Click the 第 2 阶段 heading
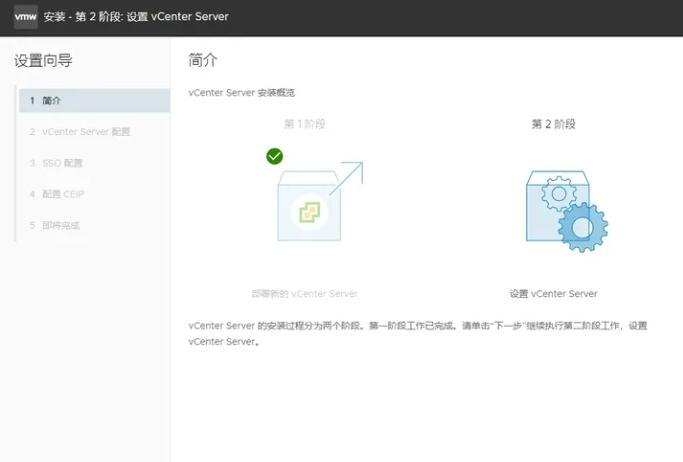The width and height of the screenshot is (683, 462). point(553,124)
